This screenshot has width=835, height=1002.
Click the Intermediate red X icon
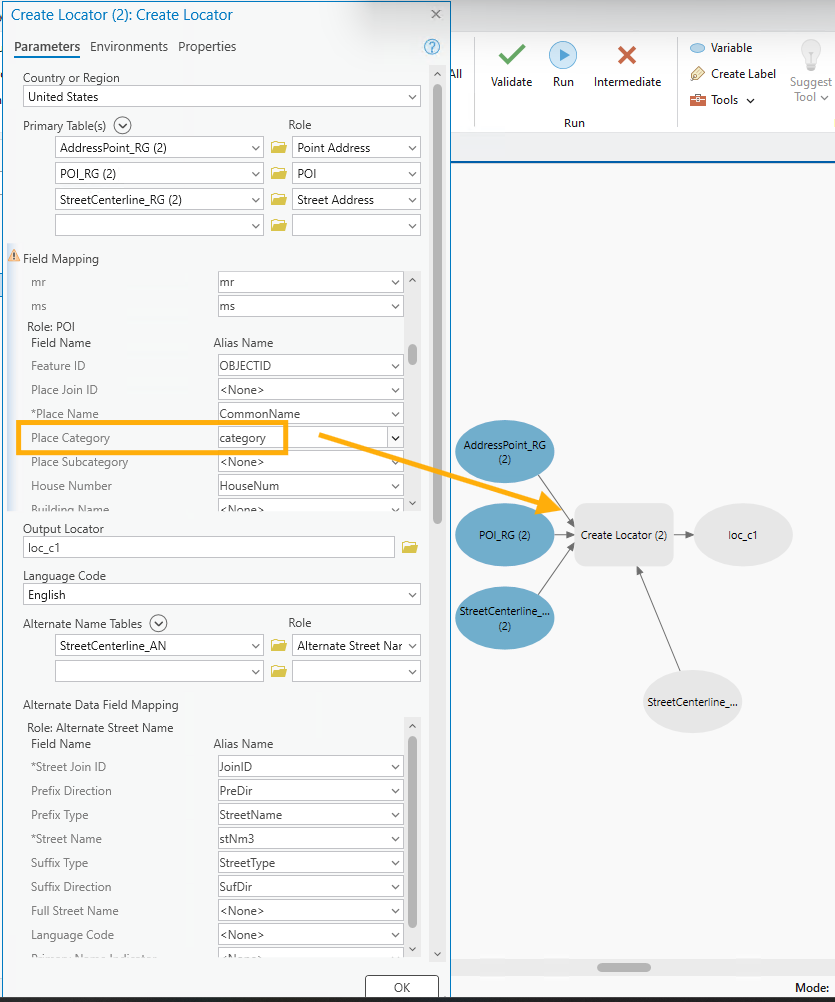click(627, 56)
